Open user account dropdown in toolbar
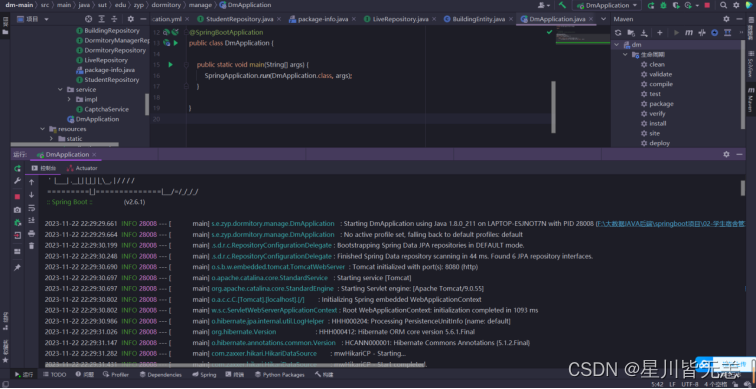Screen dimensions: 756x389 tap(544, 5)
